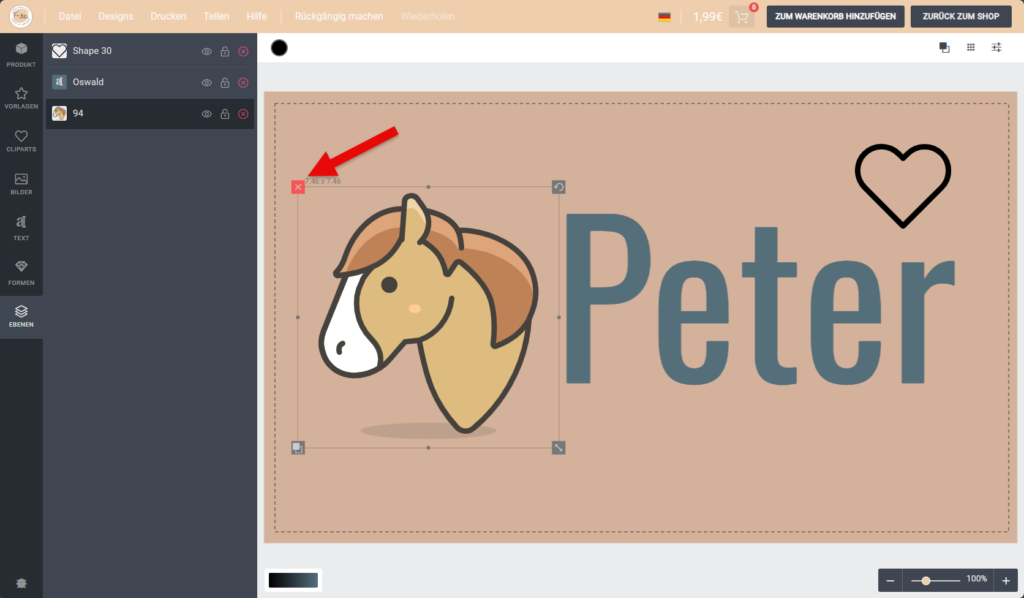Click the shopping cart icon
This screenshot has width=1024, height=598.
tap(741, 17)
